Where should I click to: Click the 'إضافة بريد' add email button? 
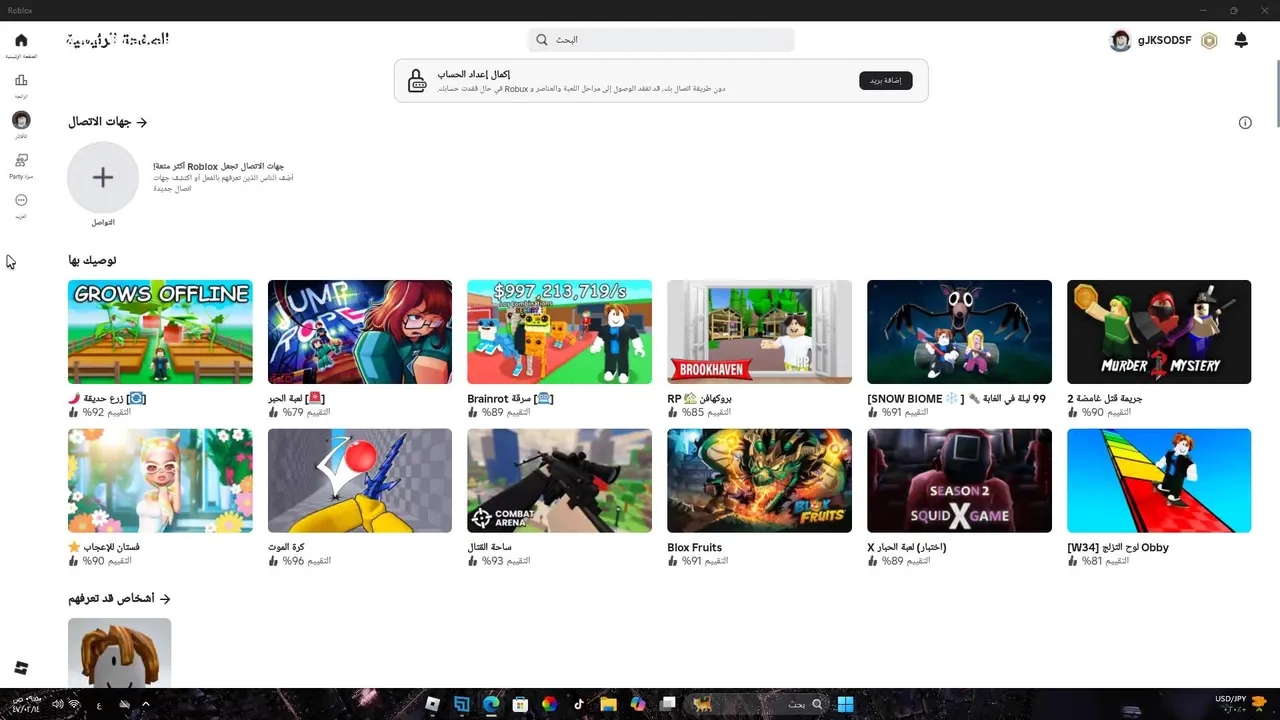pyautogui.click(x=885, y=80)
